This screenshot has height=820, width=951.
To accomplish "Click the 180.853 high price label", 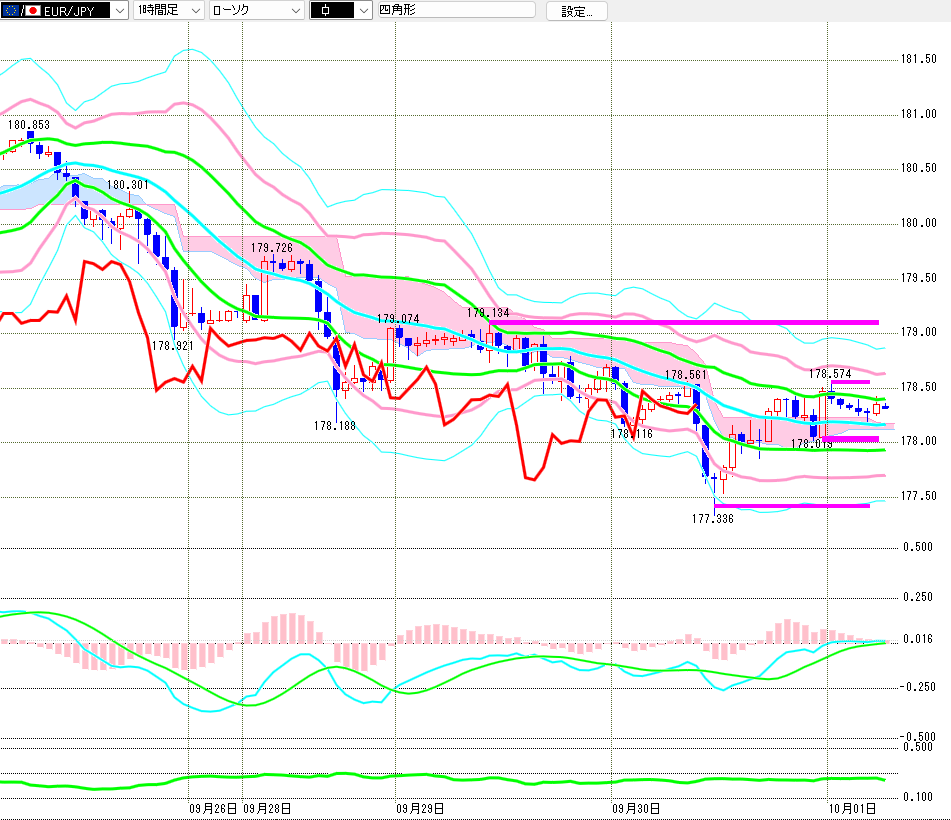I will [29, 125].
